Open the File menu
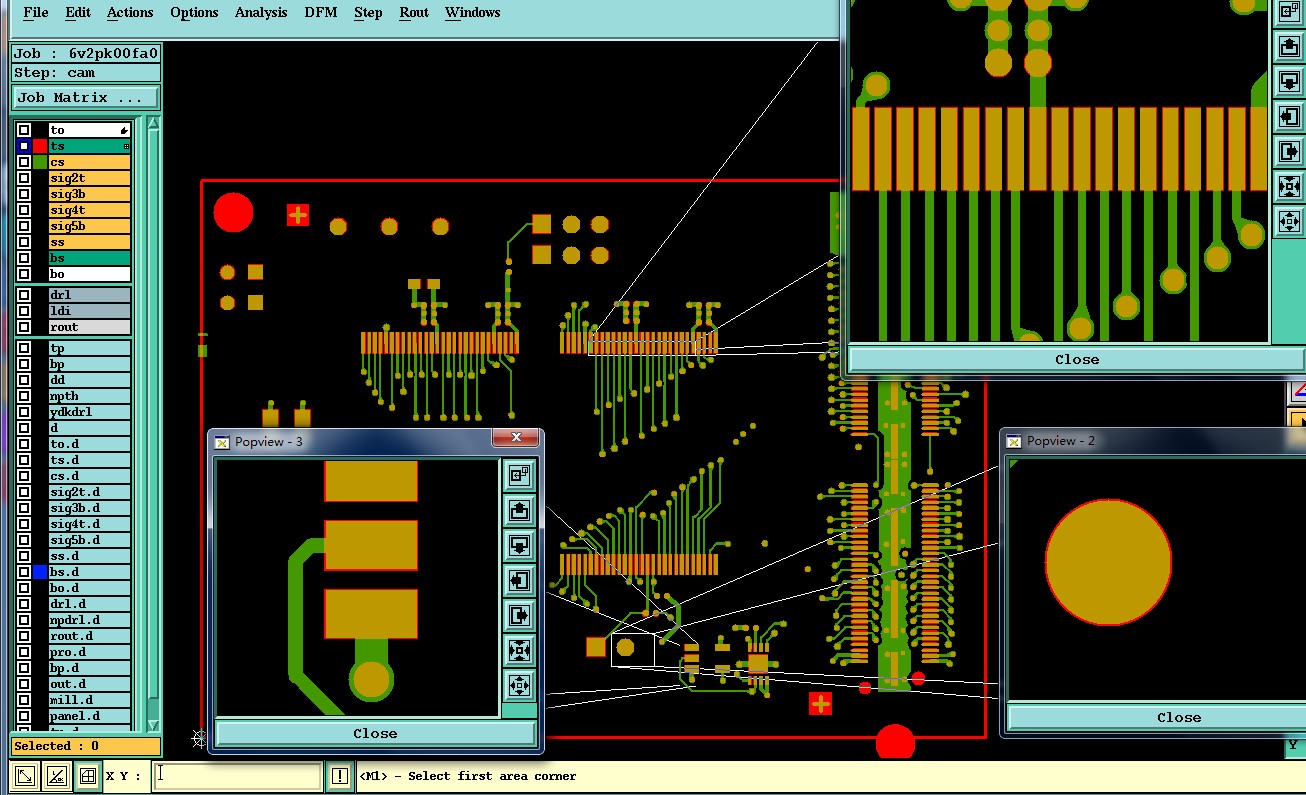 point(35,13)
